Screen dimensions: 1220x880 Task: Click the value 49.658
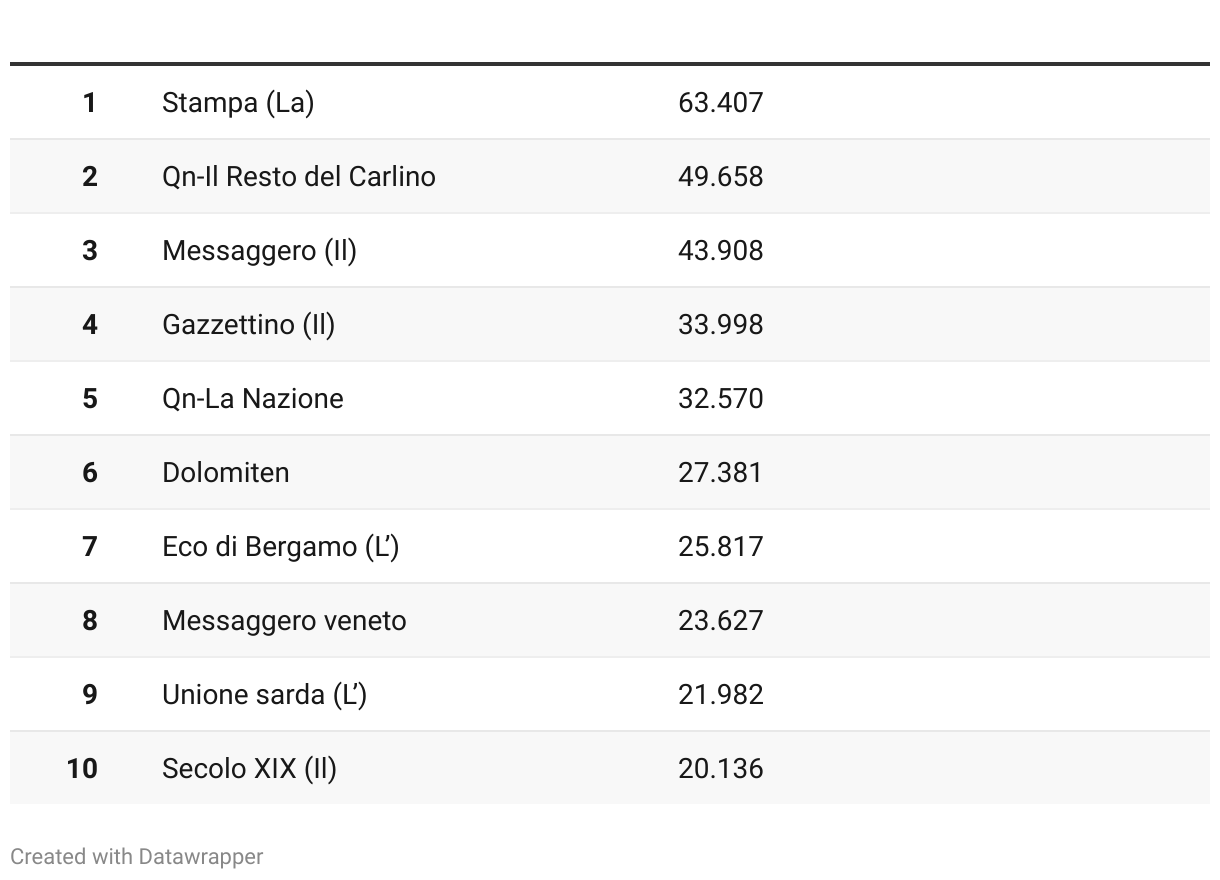(720, 176)
